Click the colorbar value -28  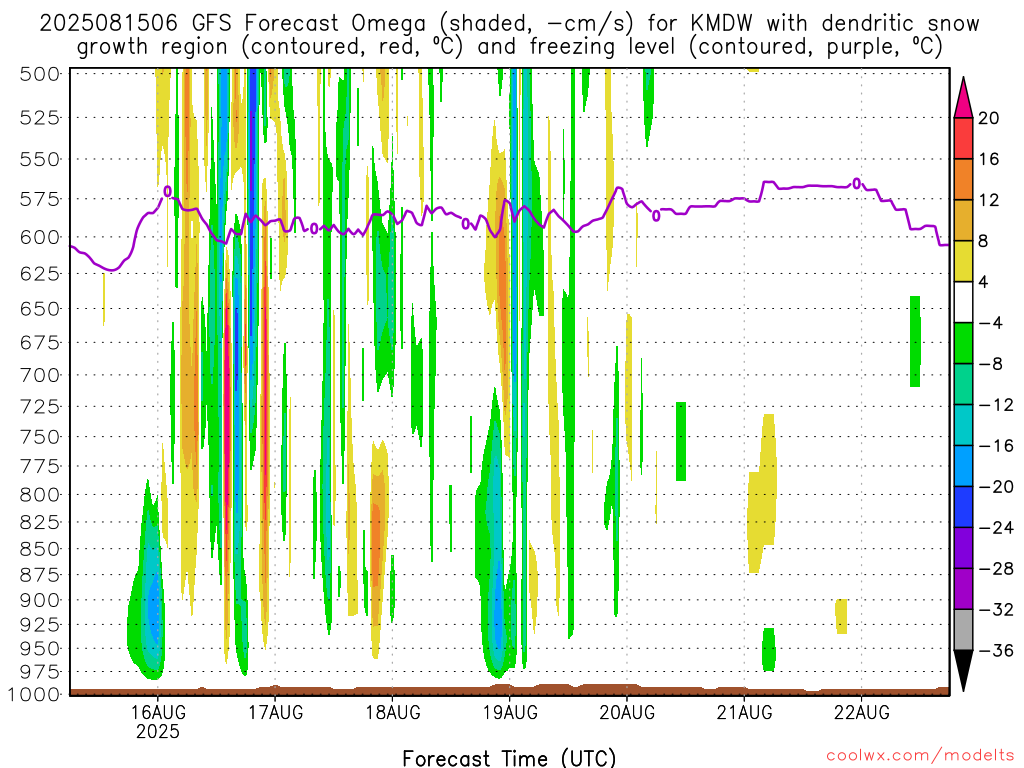[x=996, y=569]
